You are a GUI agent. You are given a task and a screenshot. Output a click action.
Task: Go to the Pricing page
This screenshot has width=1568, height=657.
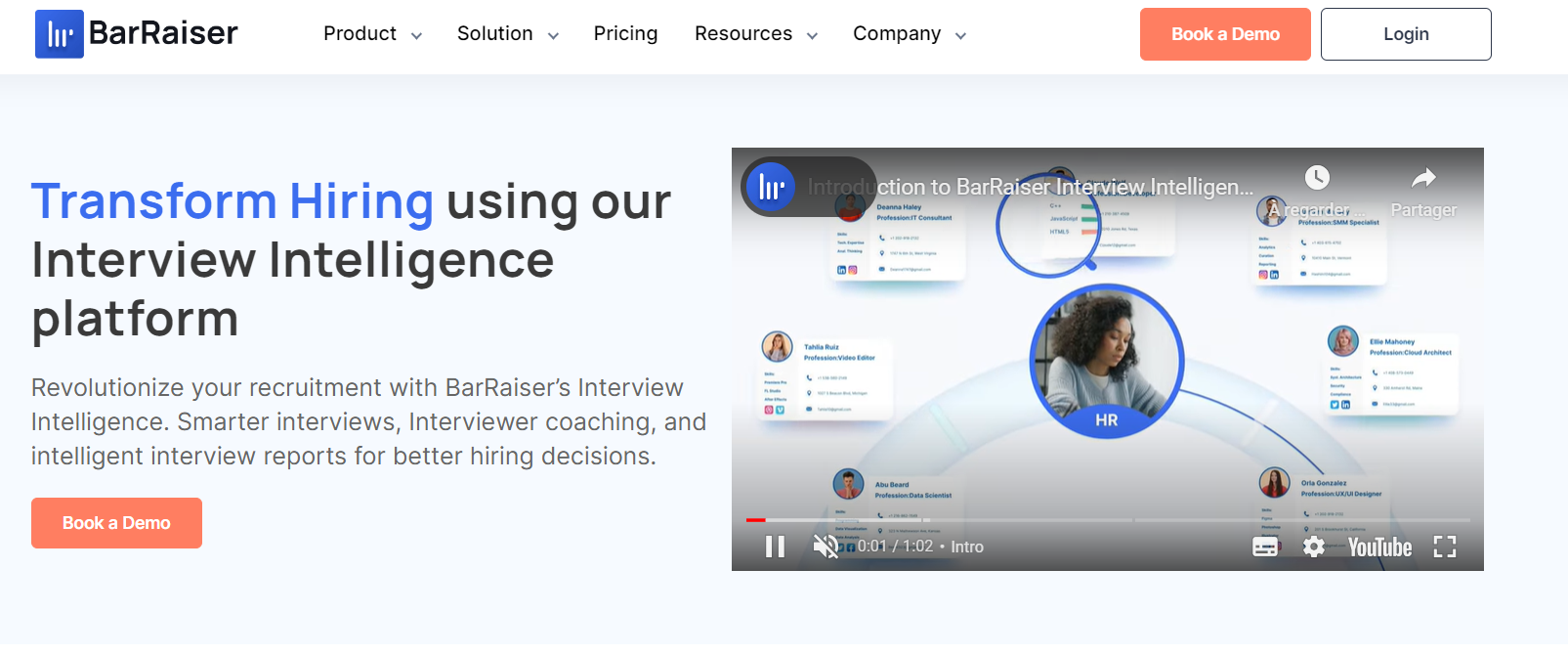pos(625,34)
